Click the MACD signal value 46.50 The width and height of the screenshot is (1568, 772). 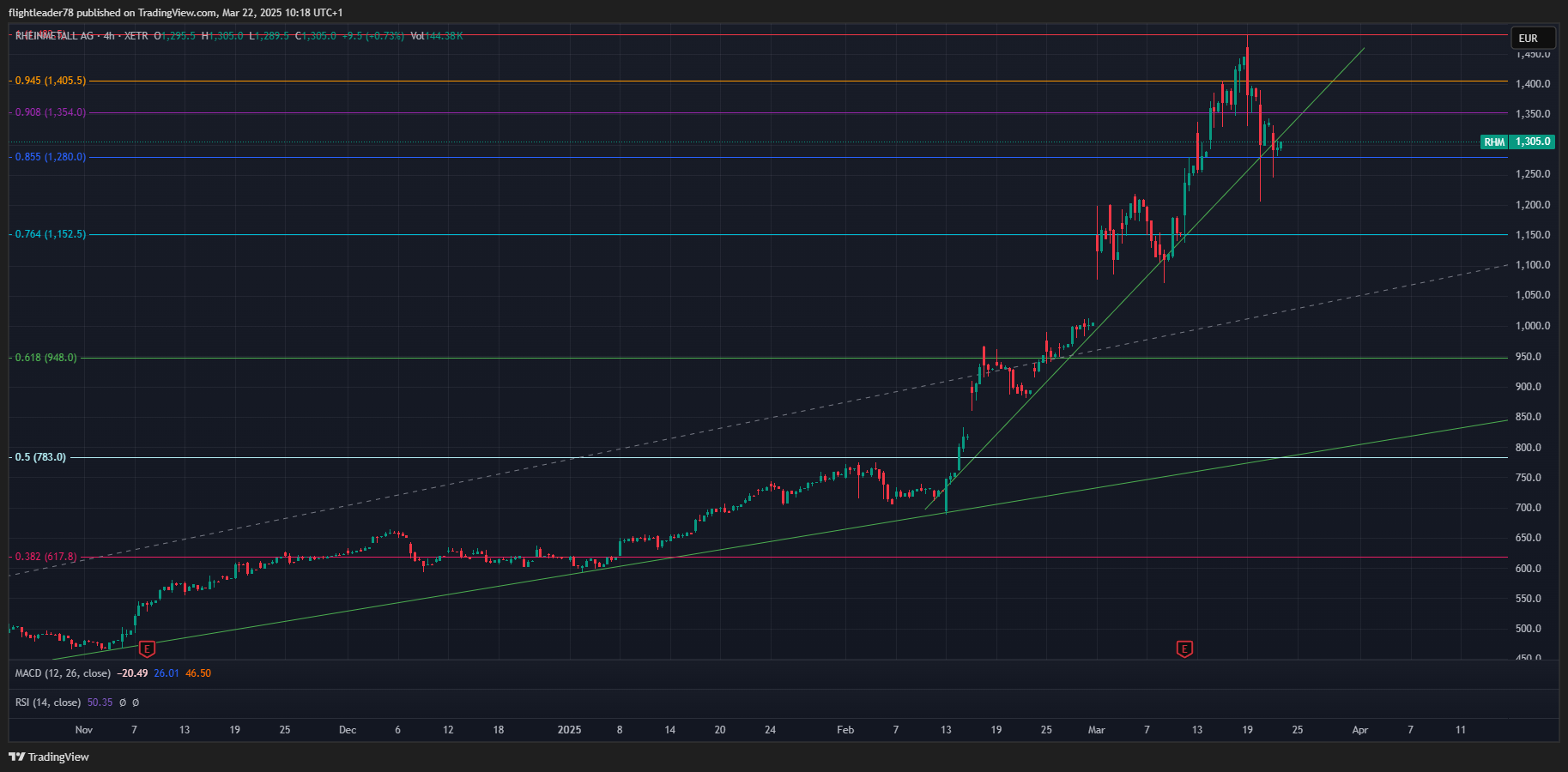[x=198, y=673]
